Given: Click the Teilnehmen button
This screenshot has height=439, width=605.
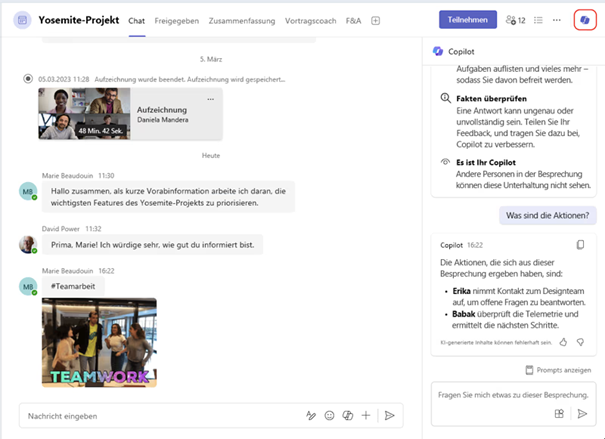Looking at the screenshot, I should (467, 20).
